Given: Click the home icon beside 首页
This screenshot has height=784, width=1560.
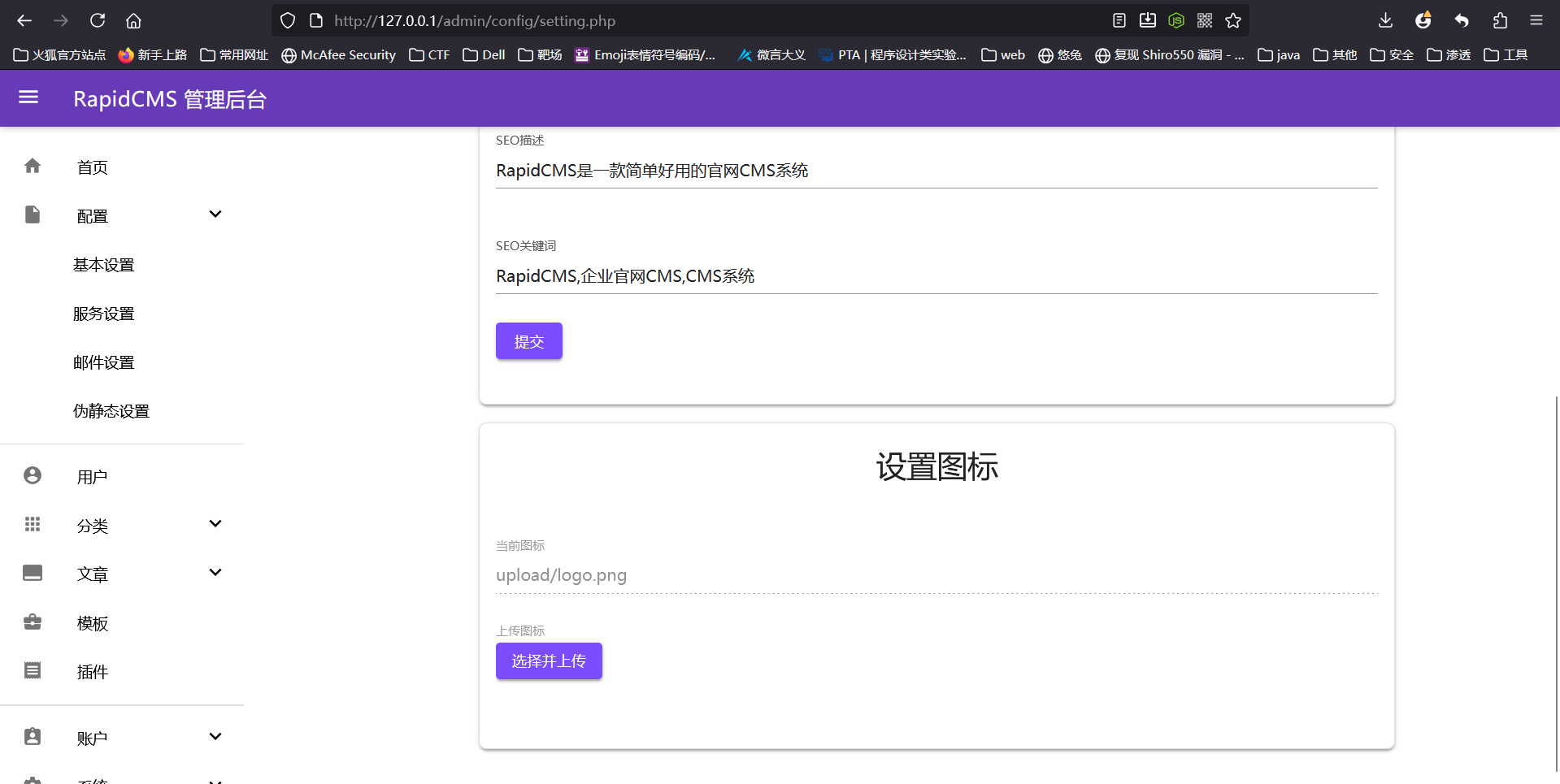Looking at the screenshot, I should point(33,167).
